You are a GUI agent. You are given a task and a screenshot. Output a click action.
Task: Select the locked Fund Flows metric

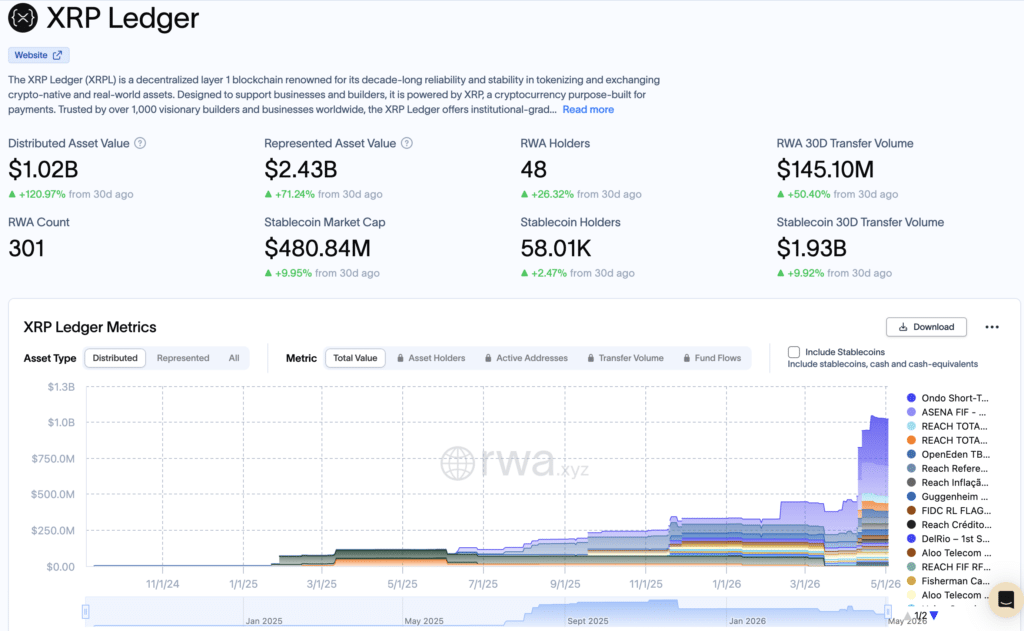[712, 358]
